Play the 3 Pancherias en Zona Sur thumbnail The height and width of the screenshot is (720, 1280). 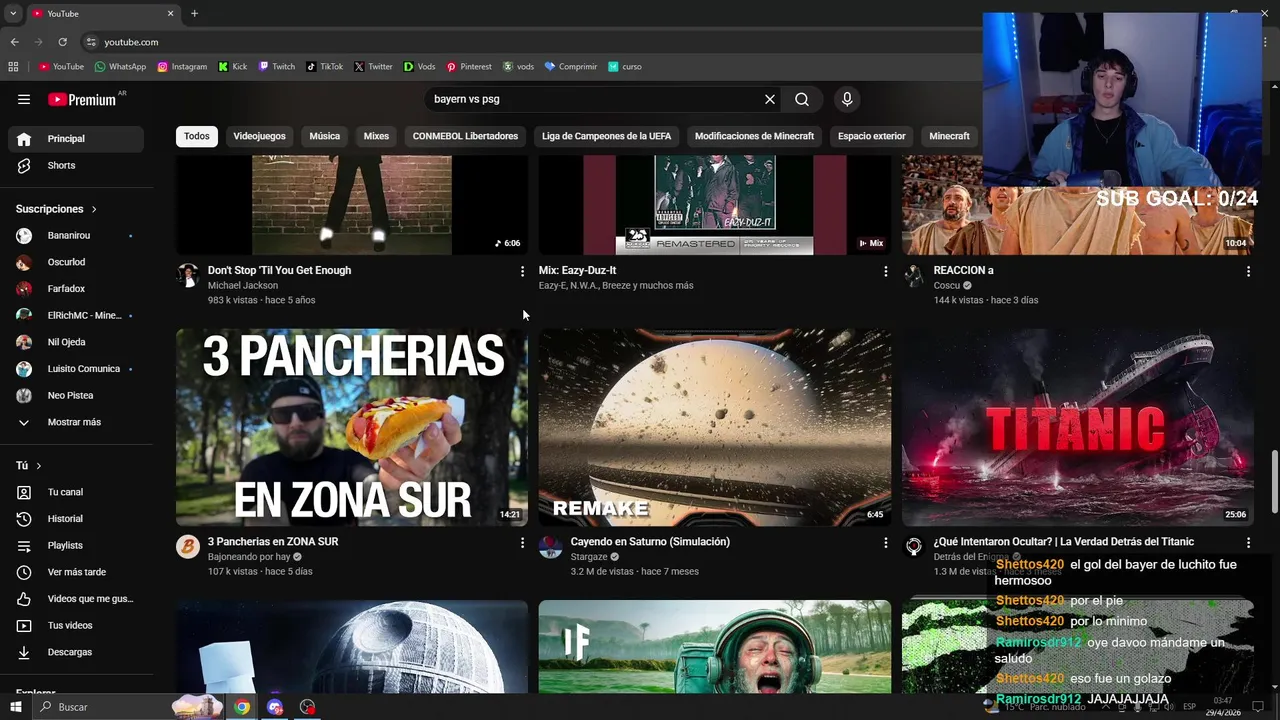pyautogui.click(x=352, y=427)
